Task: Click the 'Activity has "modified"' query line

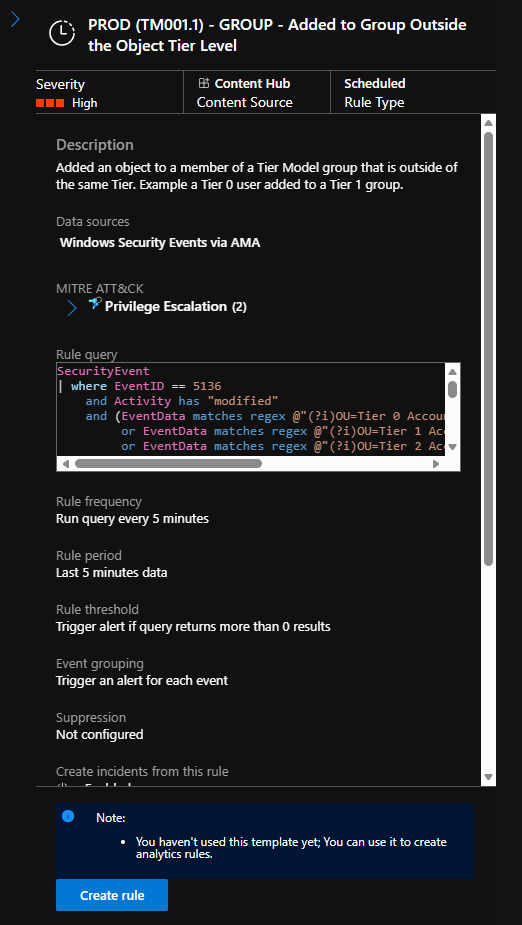Action: pos(182,401)
